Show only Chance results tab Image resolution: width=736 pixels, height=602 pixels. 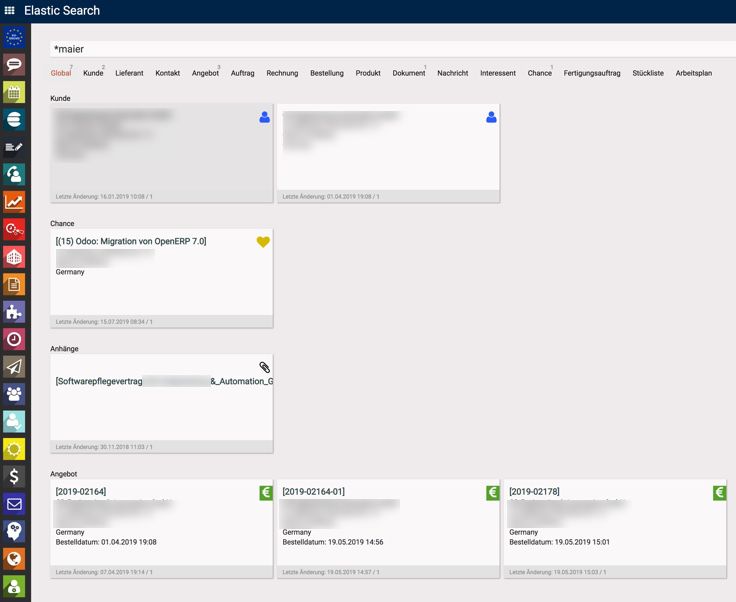point(539,73)
